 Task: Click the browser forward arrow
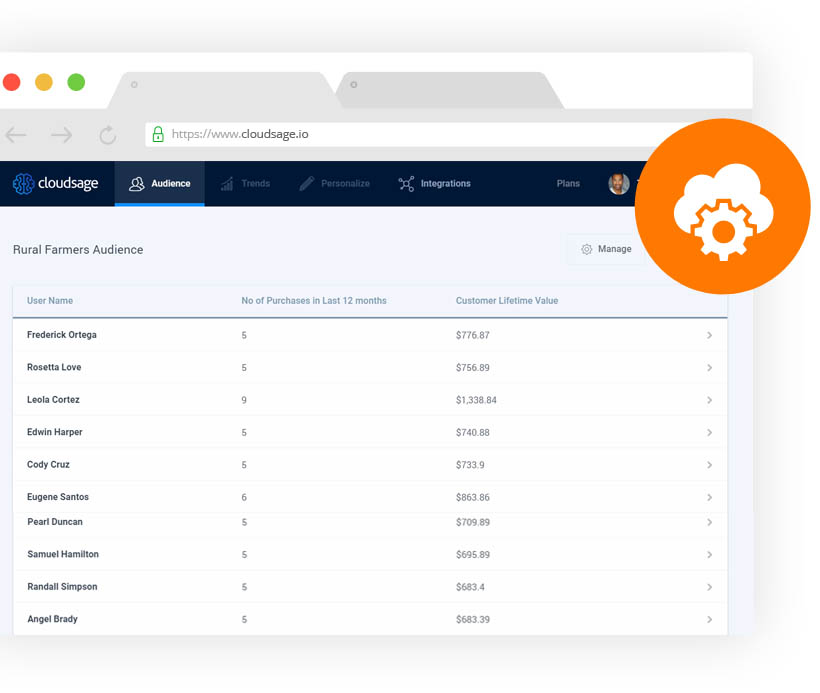[x=62, y=135]
